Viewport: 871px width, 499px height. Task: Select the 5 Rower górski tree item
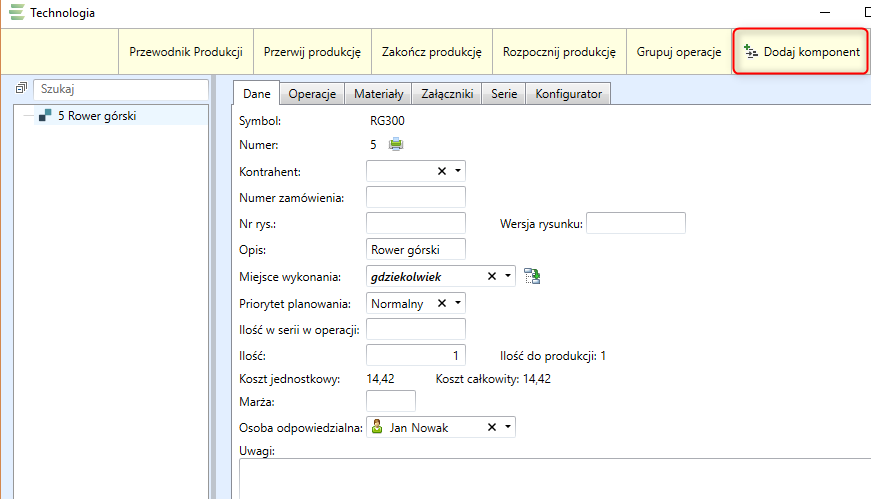click(x=97, y=116)
